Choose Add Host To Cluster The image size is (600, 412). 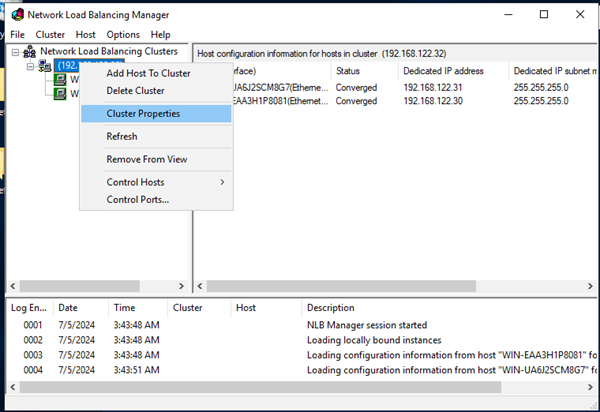[x=156, y=73]
